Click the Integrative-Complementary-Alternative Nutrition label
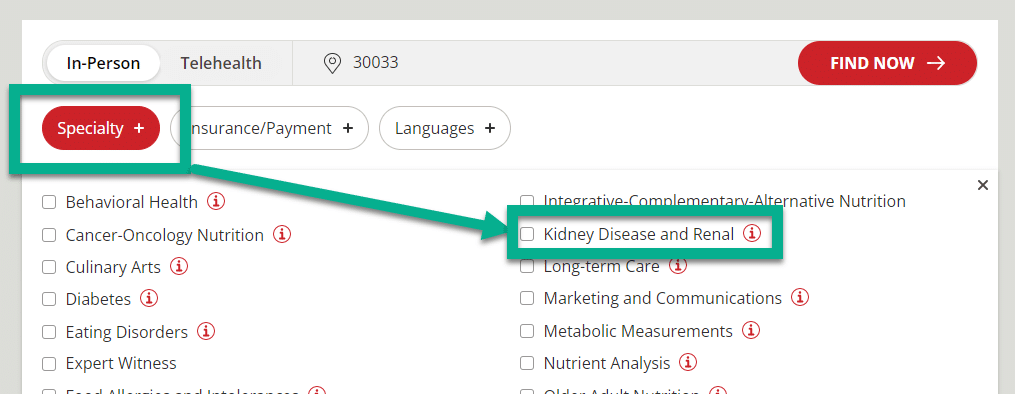Viewport: 1015px width, 394px height. tap(724, 201)
